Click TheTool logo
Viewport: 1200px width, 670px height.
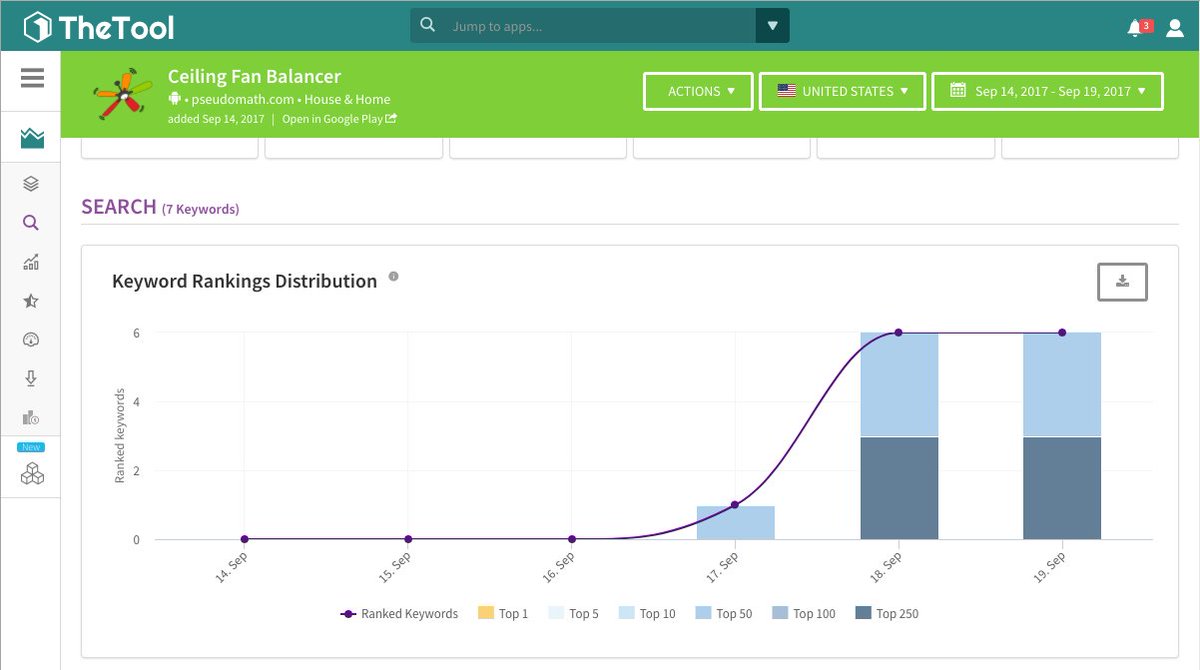99,27
